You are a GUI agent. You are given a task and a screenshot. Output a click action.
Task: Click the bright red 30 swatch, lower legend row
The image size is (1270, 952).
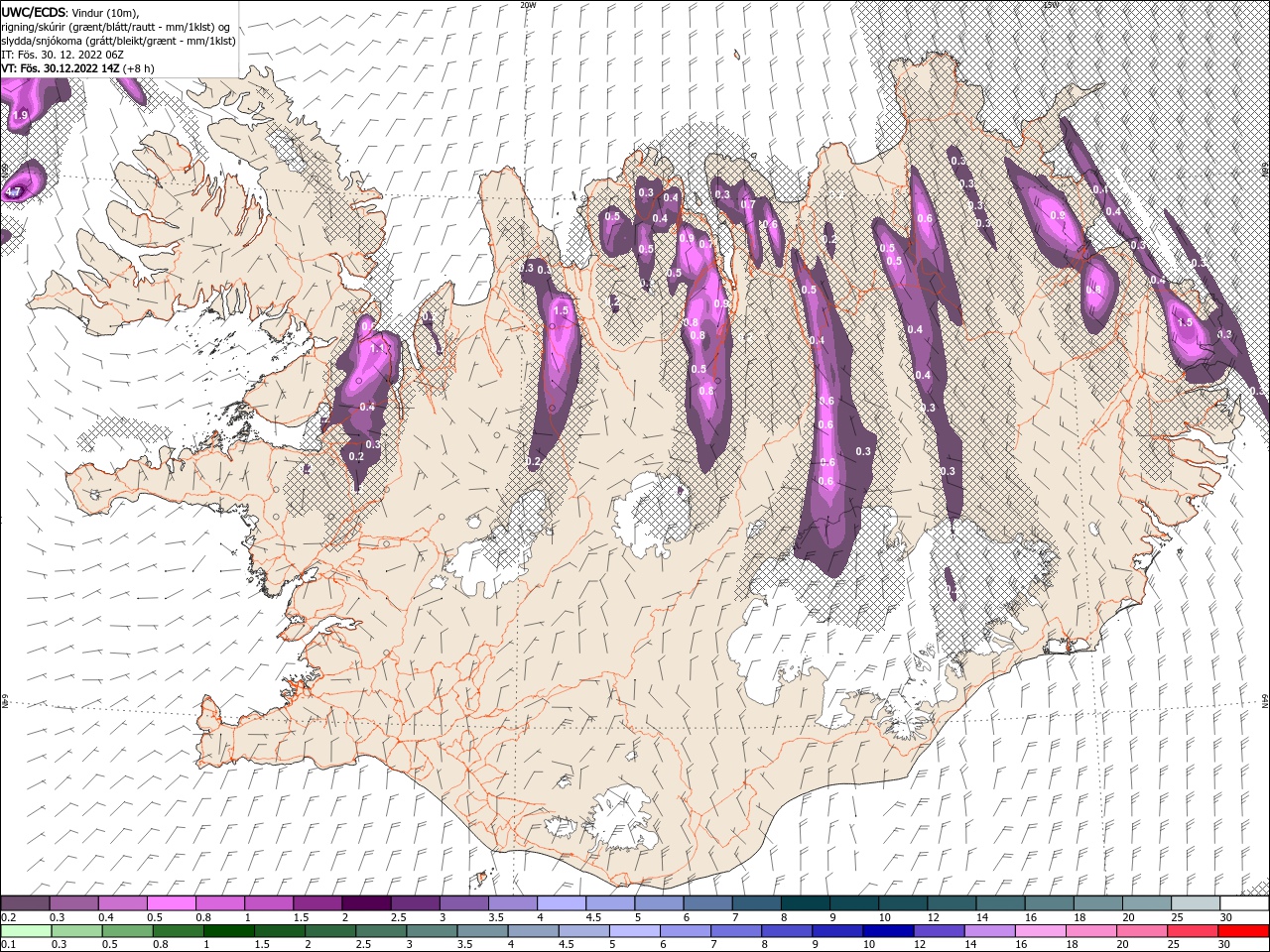(1244, 931)
